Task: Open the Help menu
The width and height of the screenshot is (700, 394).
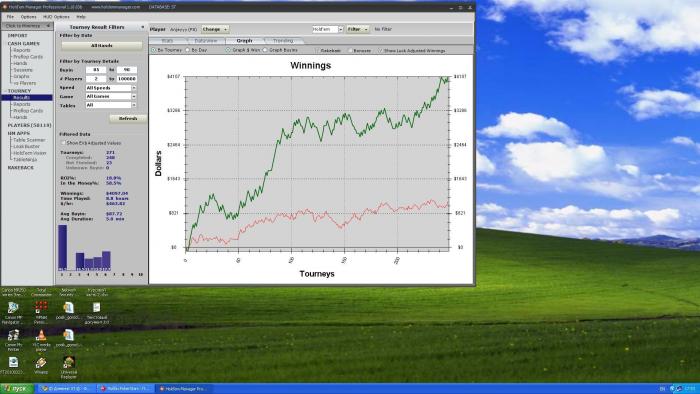Action: click(81, 17)
